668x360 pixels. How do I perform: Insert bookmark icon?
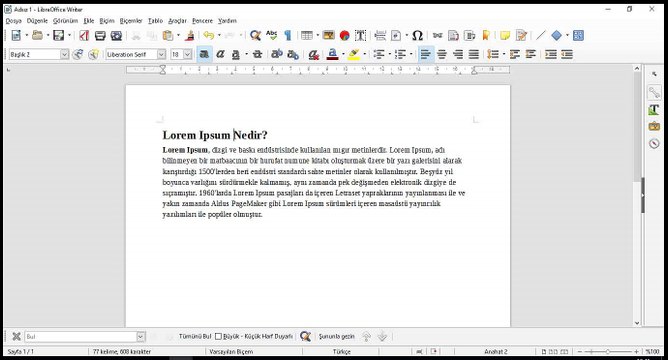tap(485, 35)
